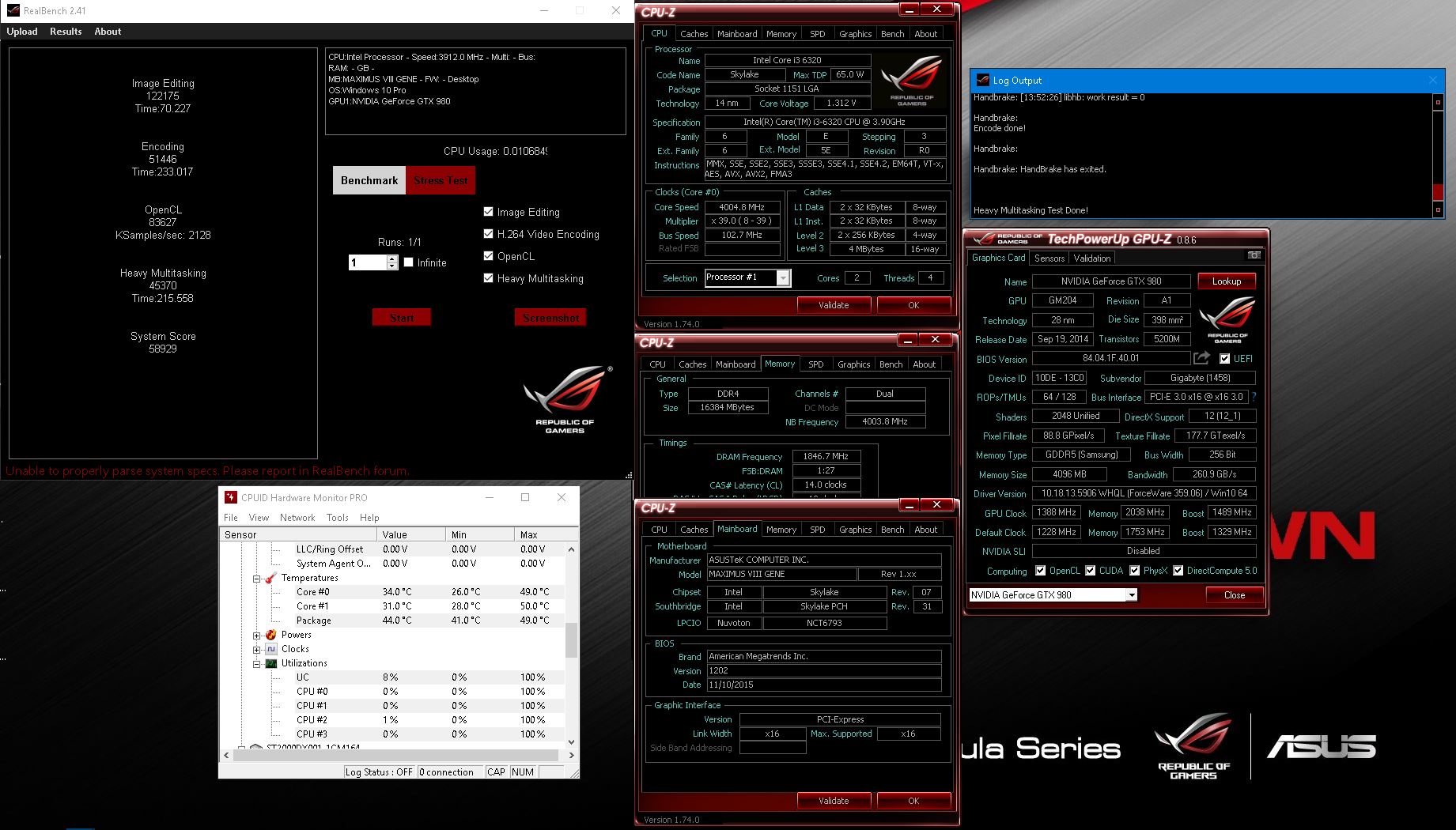Image resolution: width=1456 pixels, height=830 pixels.
Task: Open the Tools menu in Hardware Monitor
Action: pos(338,518)
